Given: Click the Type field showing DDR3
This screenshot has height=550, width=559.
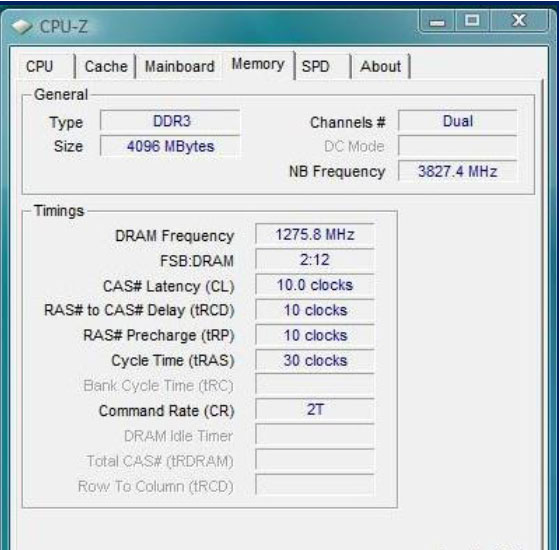Looking at the screenshot, I should [170, 121].
